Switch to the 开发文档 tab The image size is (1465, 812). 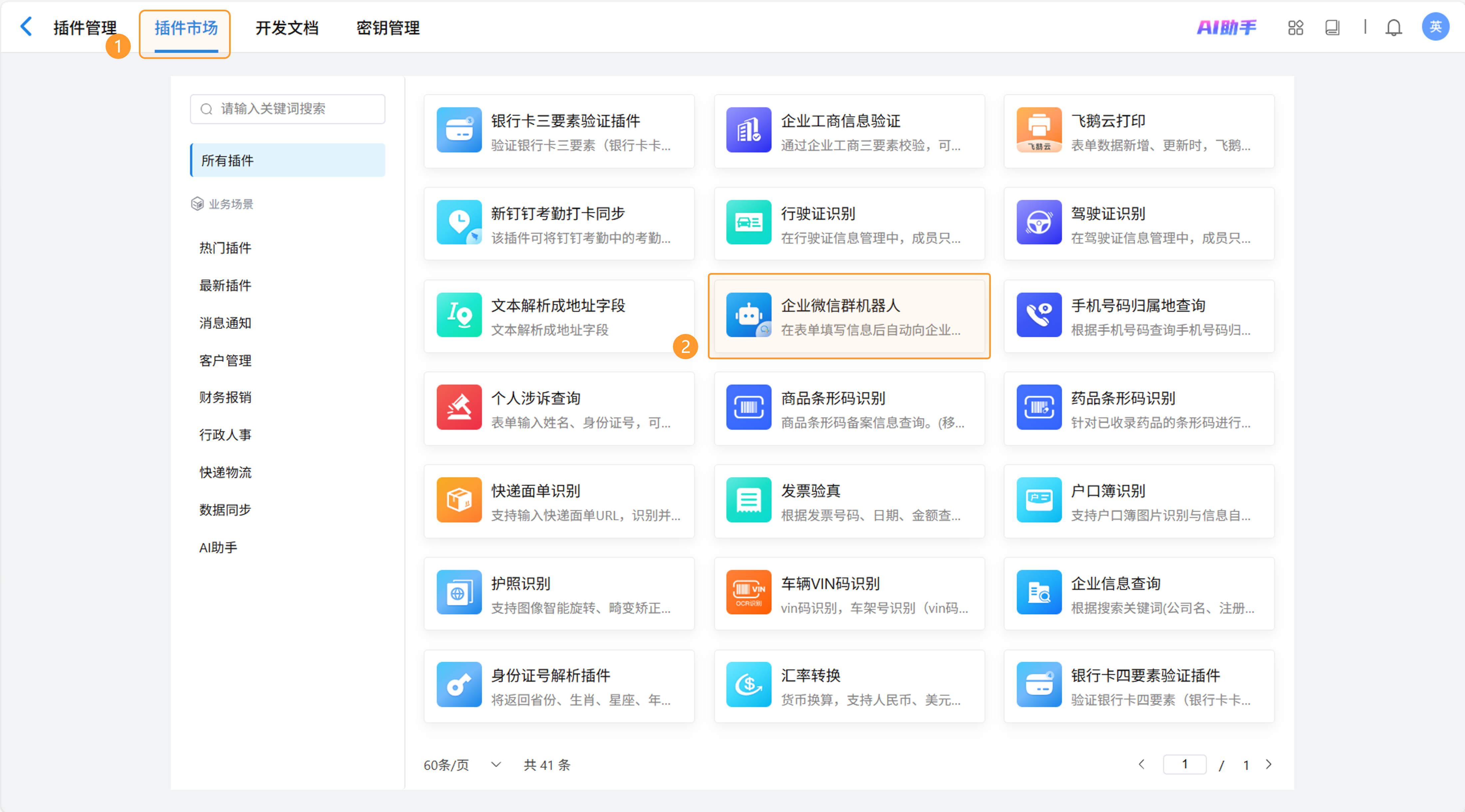287,28
